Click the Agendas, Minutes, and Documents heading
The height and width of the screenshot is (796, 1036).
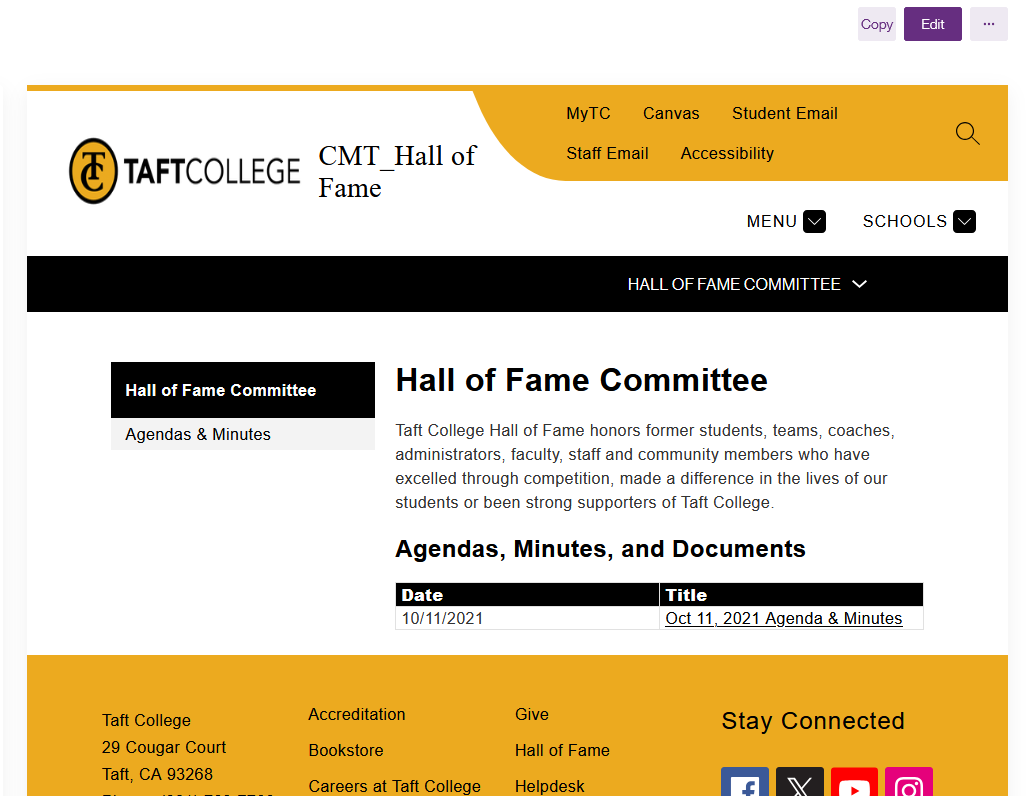(600, 549)
